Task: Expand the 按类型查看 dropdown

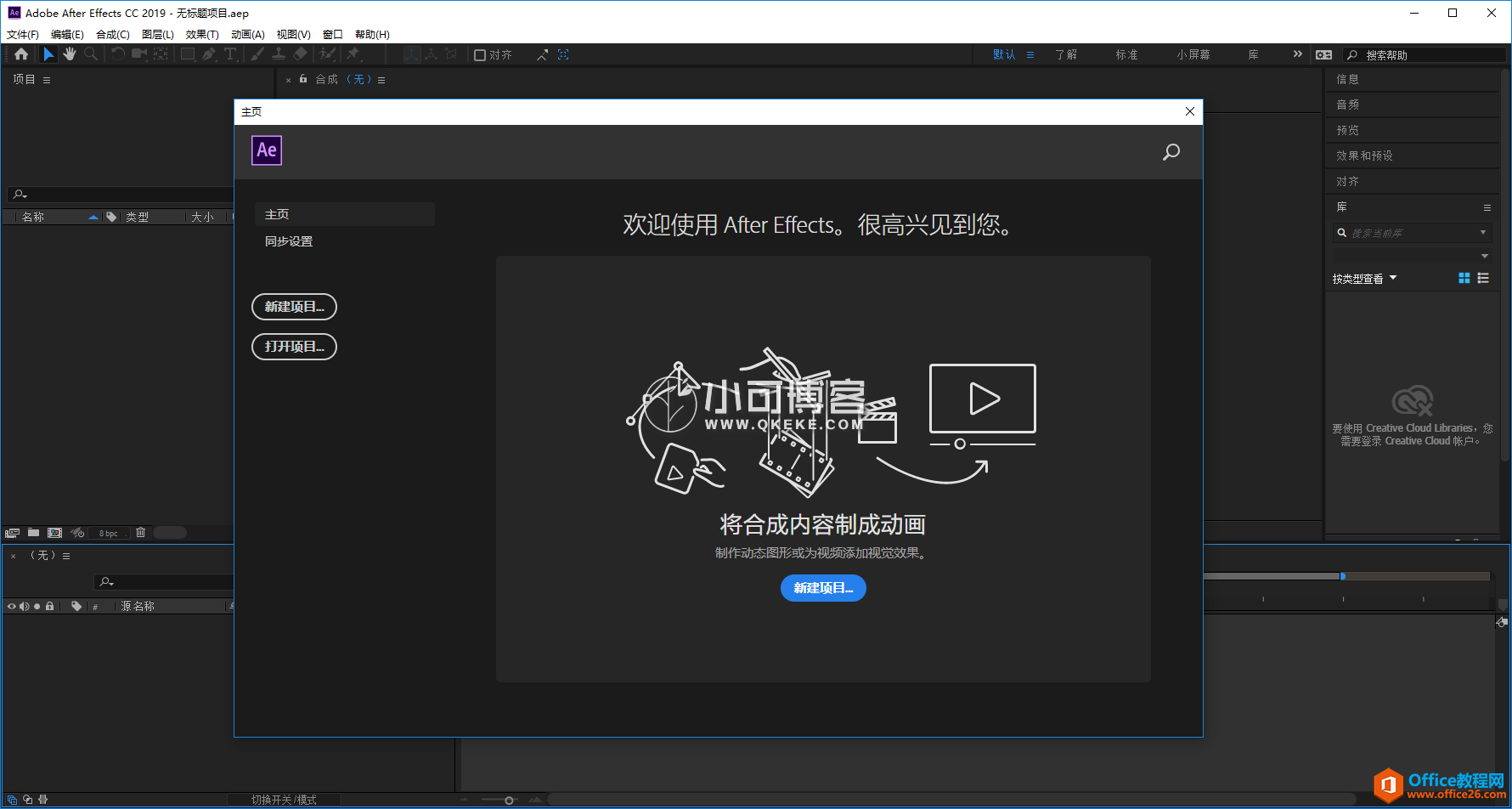Action: point(1365,279)
